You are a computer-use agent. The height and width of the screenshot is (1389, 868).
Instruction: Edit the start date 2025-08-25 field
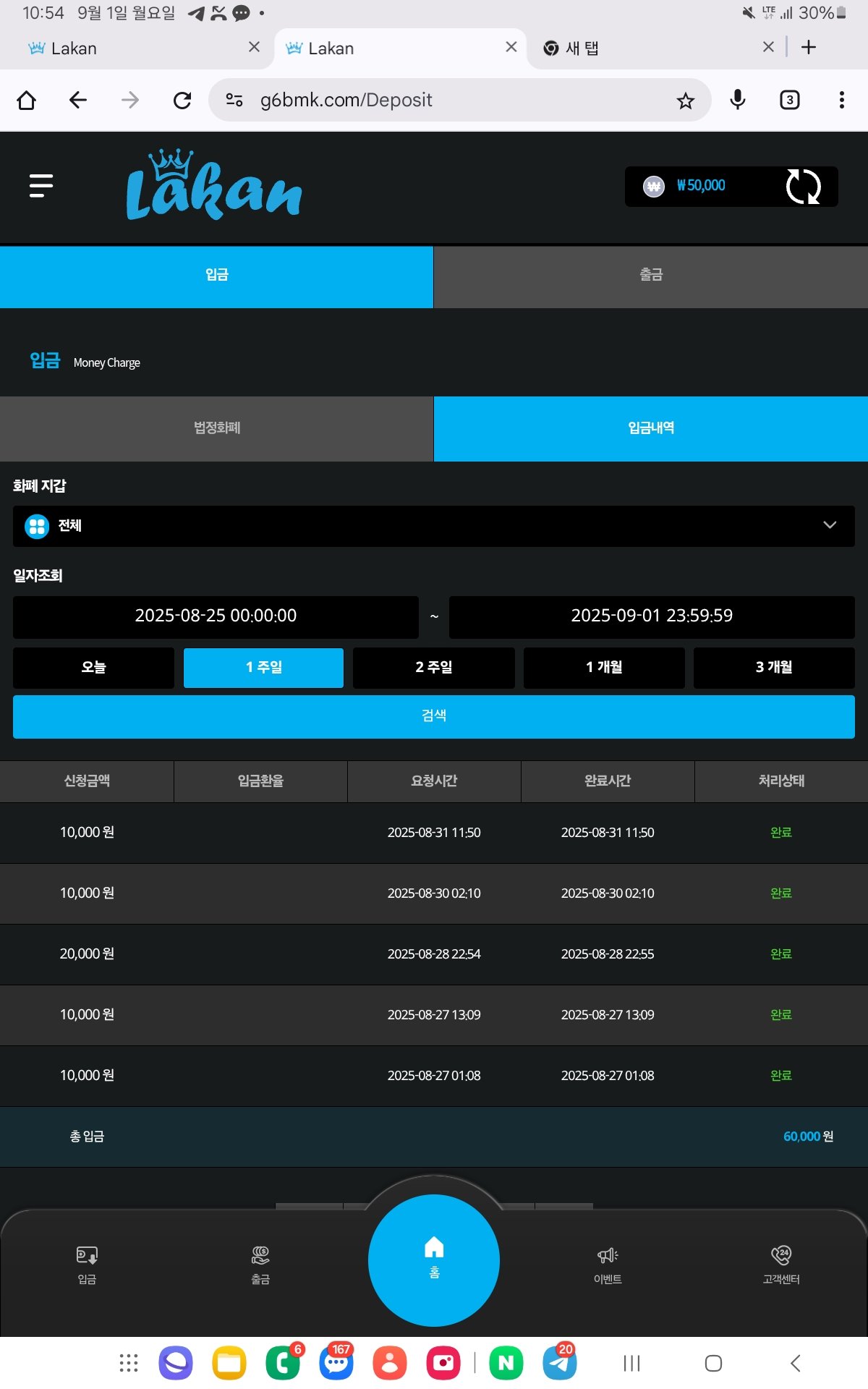pyautogui.click(x=216, y=616)
